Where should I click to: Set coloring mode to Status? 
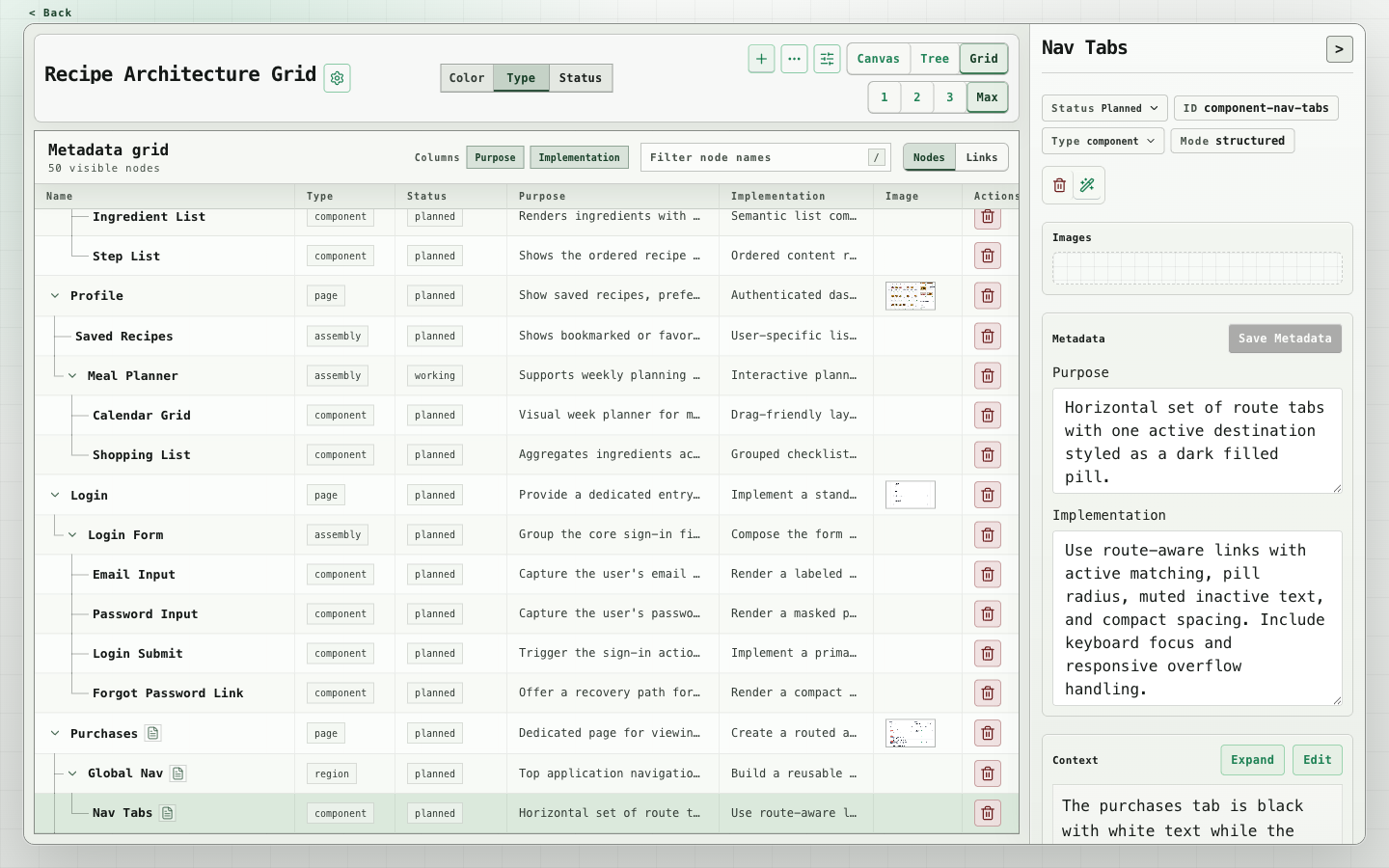coord(581,78)
